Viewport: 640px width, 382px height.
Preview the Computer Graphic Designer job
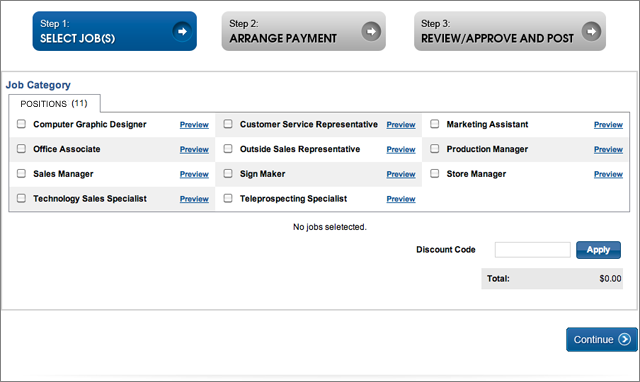point(194,125)
